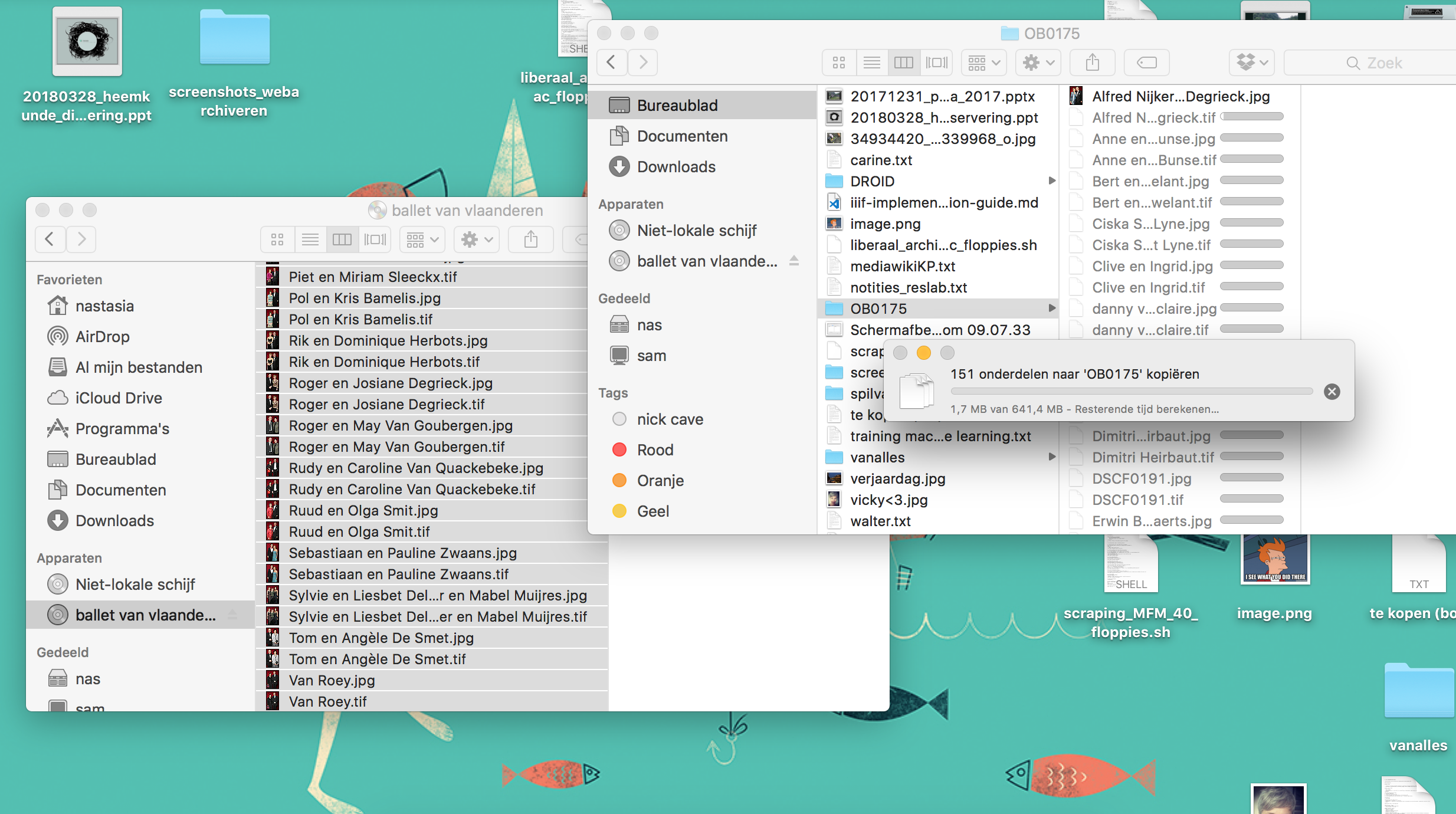Viewport: 1456px width, 814px height.
Task: Open iCloud Drive from sidebar
Action: click(118, 398)
